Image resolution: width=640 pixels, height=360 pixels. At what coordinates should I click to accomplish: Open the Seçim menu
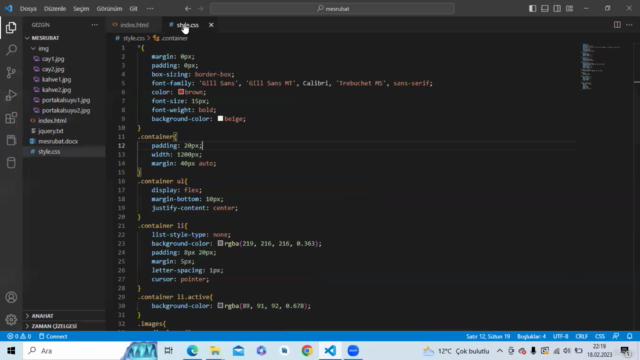[81, 9]
